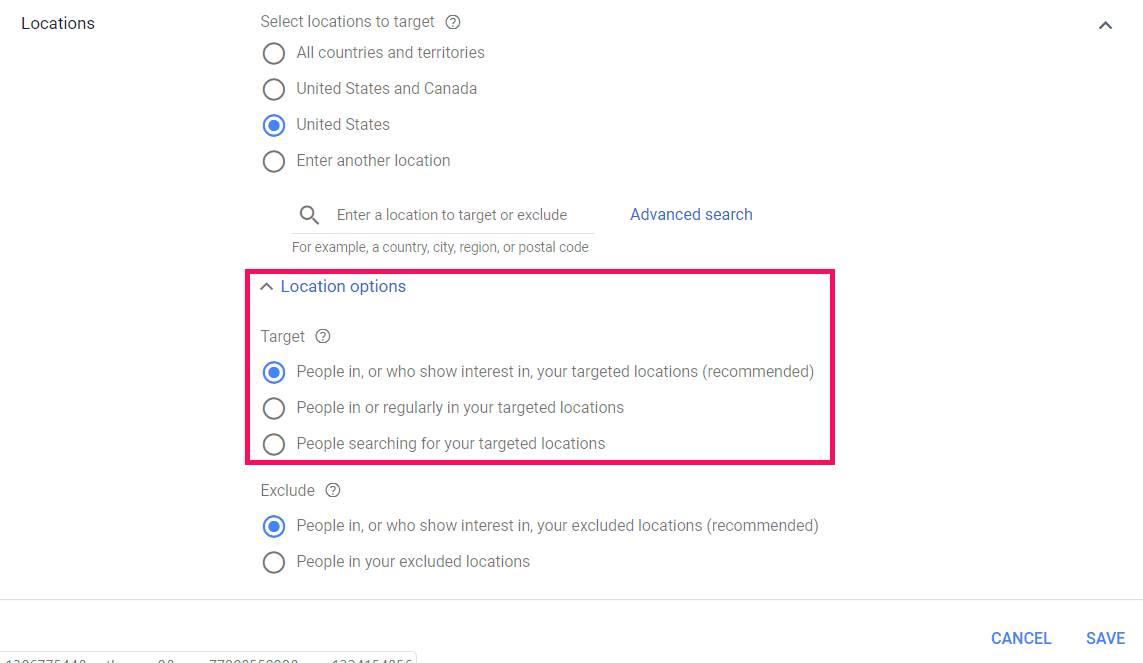Click help icon next to Target label
1143x663 pixels.
[322, 336]
